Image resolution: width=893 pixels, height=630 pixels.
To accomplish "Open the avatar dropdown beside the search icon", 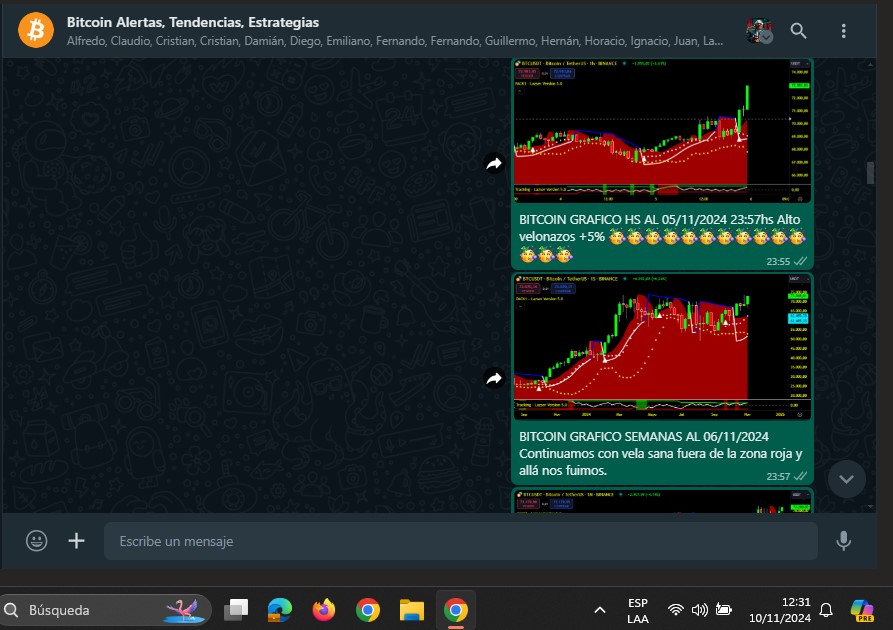I will click(760, 32).
